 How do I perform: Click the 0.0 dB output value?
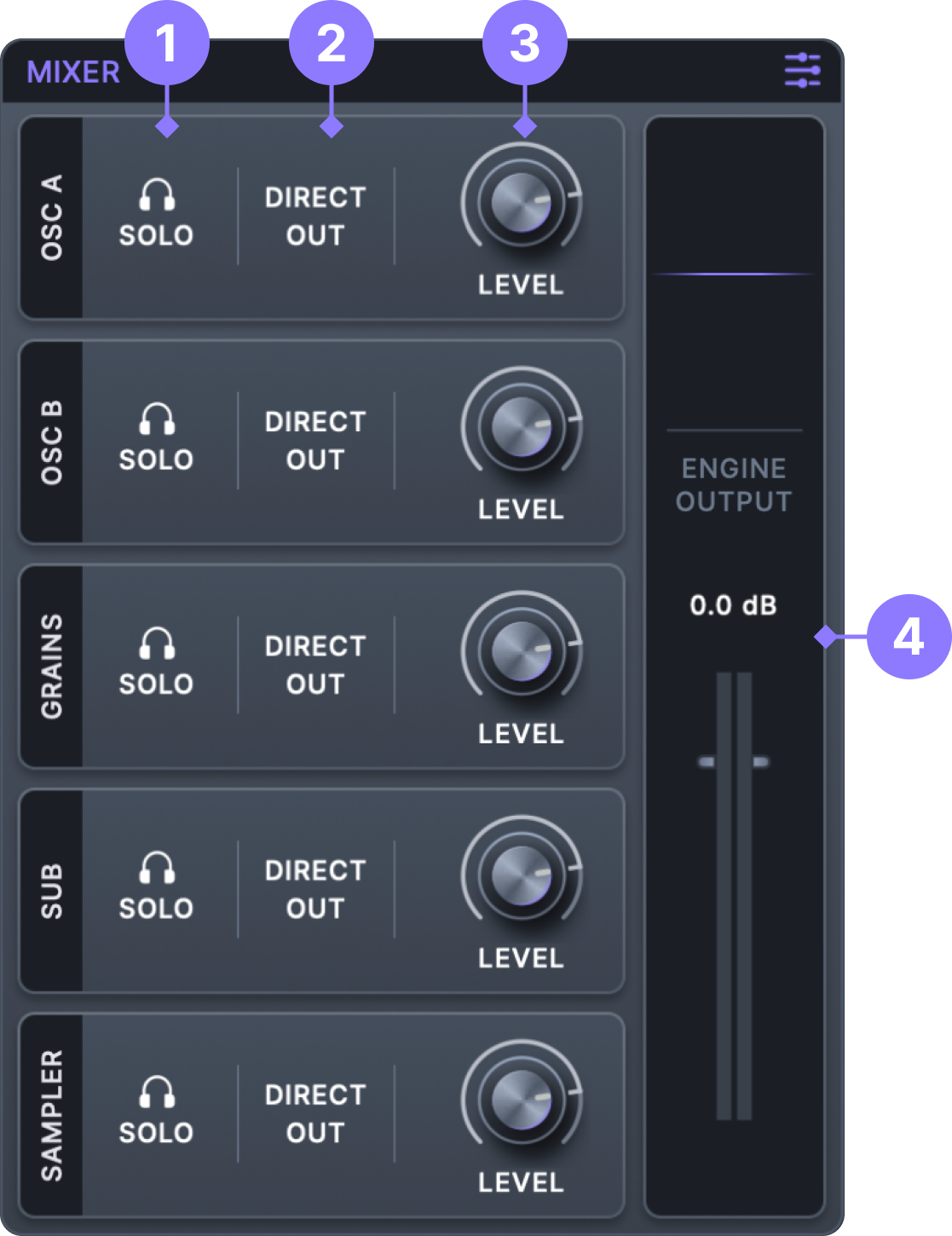click(x=733, y=605)
